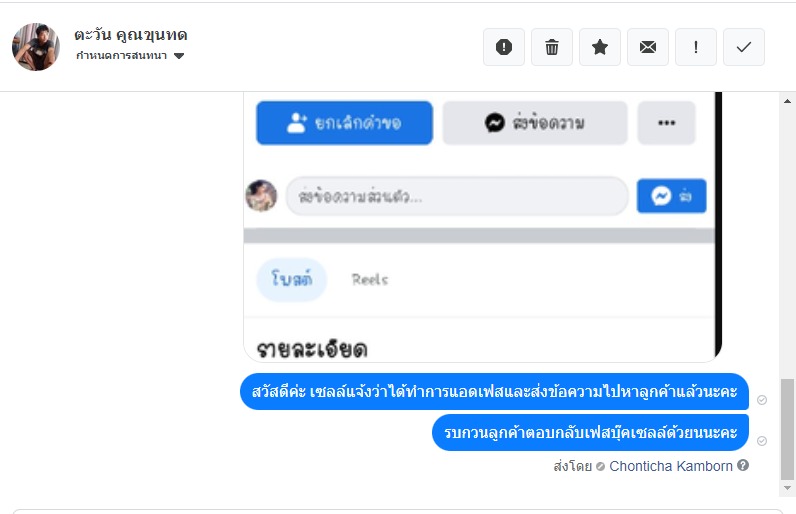This screenshot has width=796, height=514.
Task: Click the help question icon beside Chonticha Kamborn
Action: click(x=743, y=466)
